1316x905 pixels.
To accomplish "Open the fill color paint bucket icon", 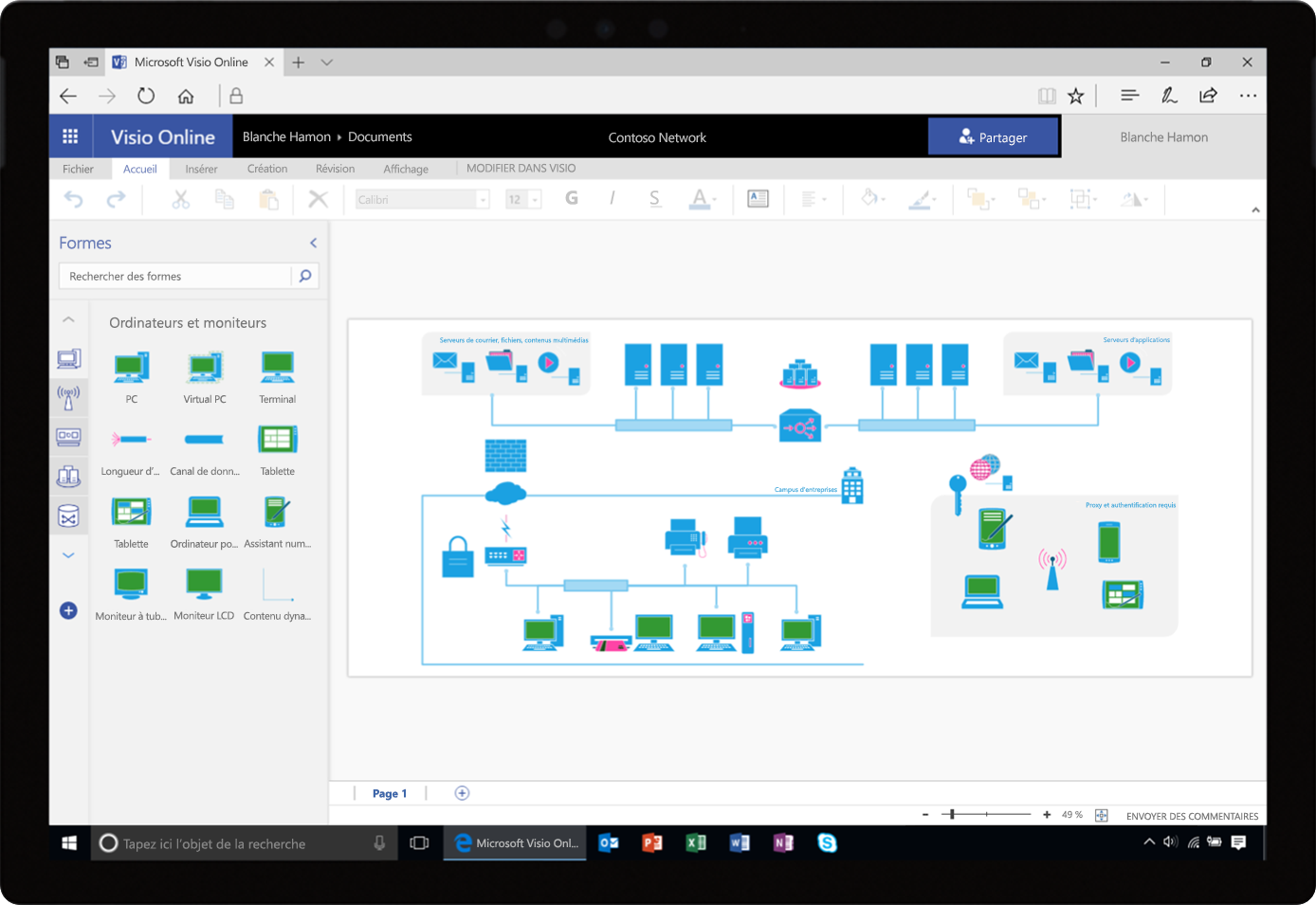I will [869, 199].
